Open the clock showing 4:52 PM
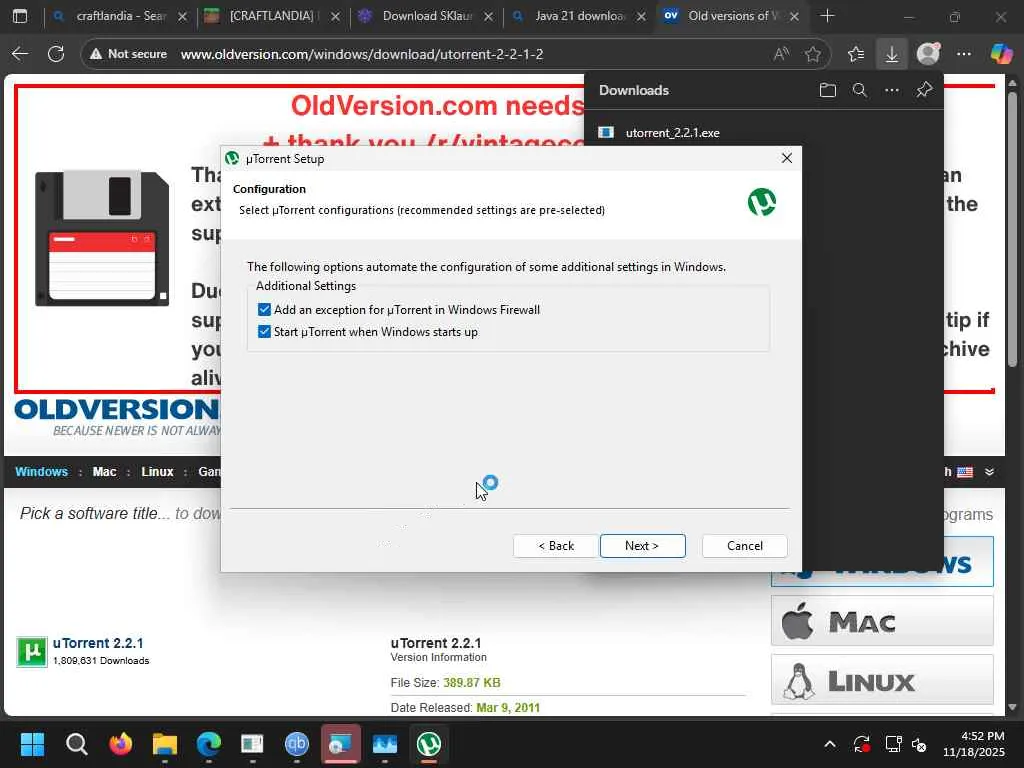Image resolution: width=1024 pixels, height=768 pixels. click(974, 744)
